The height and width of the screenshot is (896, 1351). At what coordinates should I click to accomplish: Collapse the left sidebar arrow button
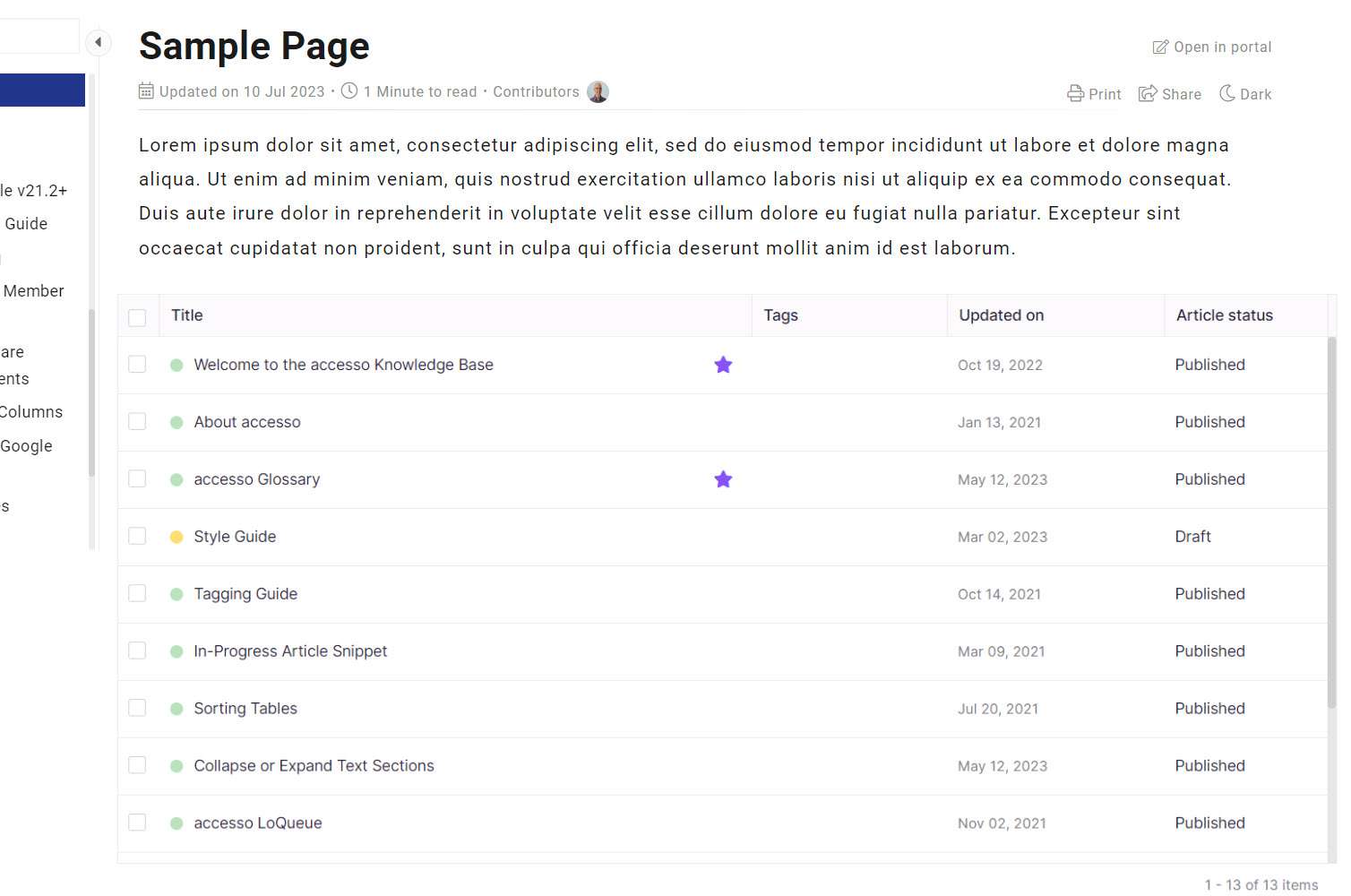point(98,42)
